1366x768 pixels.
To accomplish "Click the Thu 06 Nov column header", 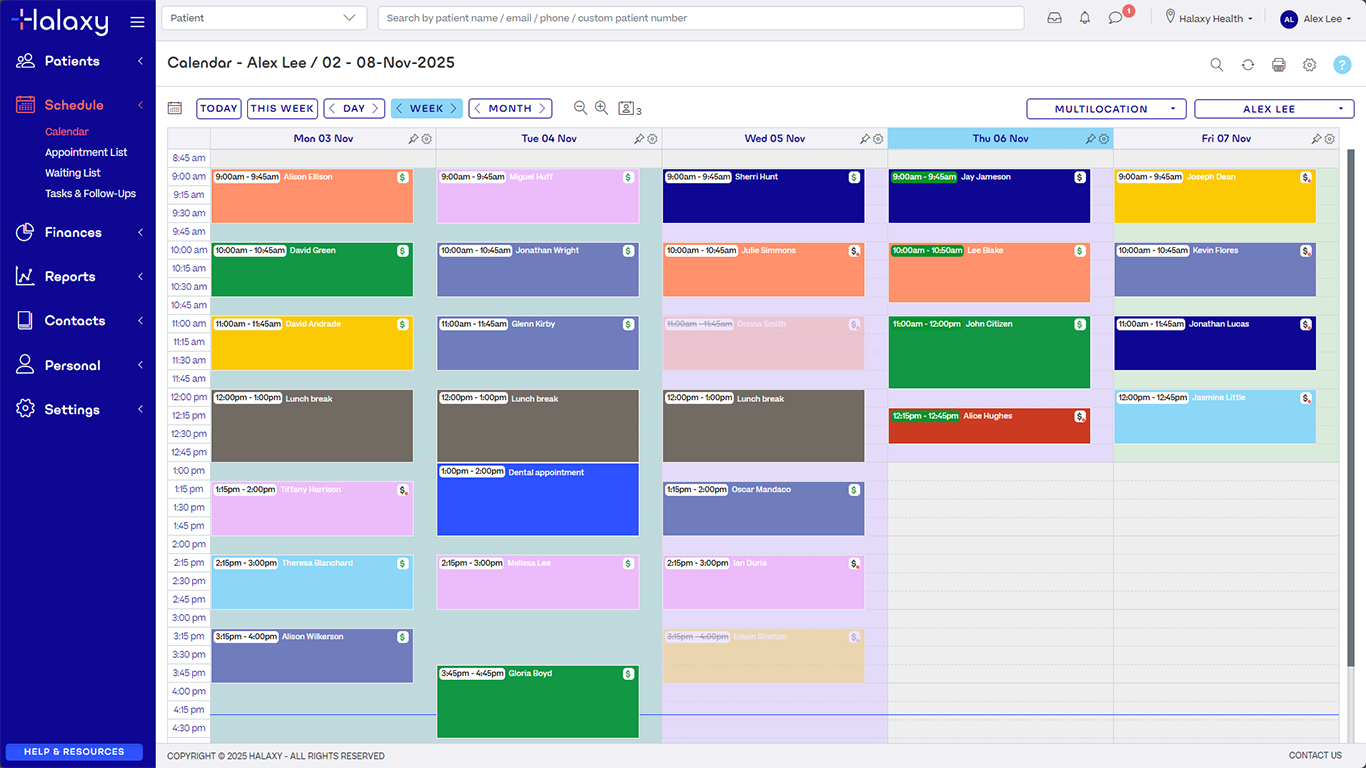I will pyautogui.click(x=1000, y=139).
